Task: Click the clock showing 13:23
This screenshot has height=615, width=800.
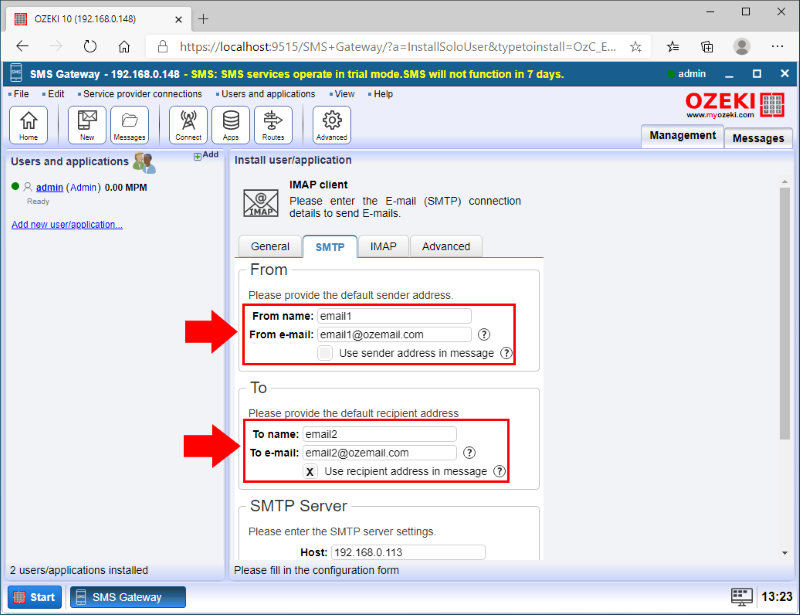Action: click(x=777, y=597)
